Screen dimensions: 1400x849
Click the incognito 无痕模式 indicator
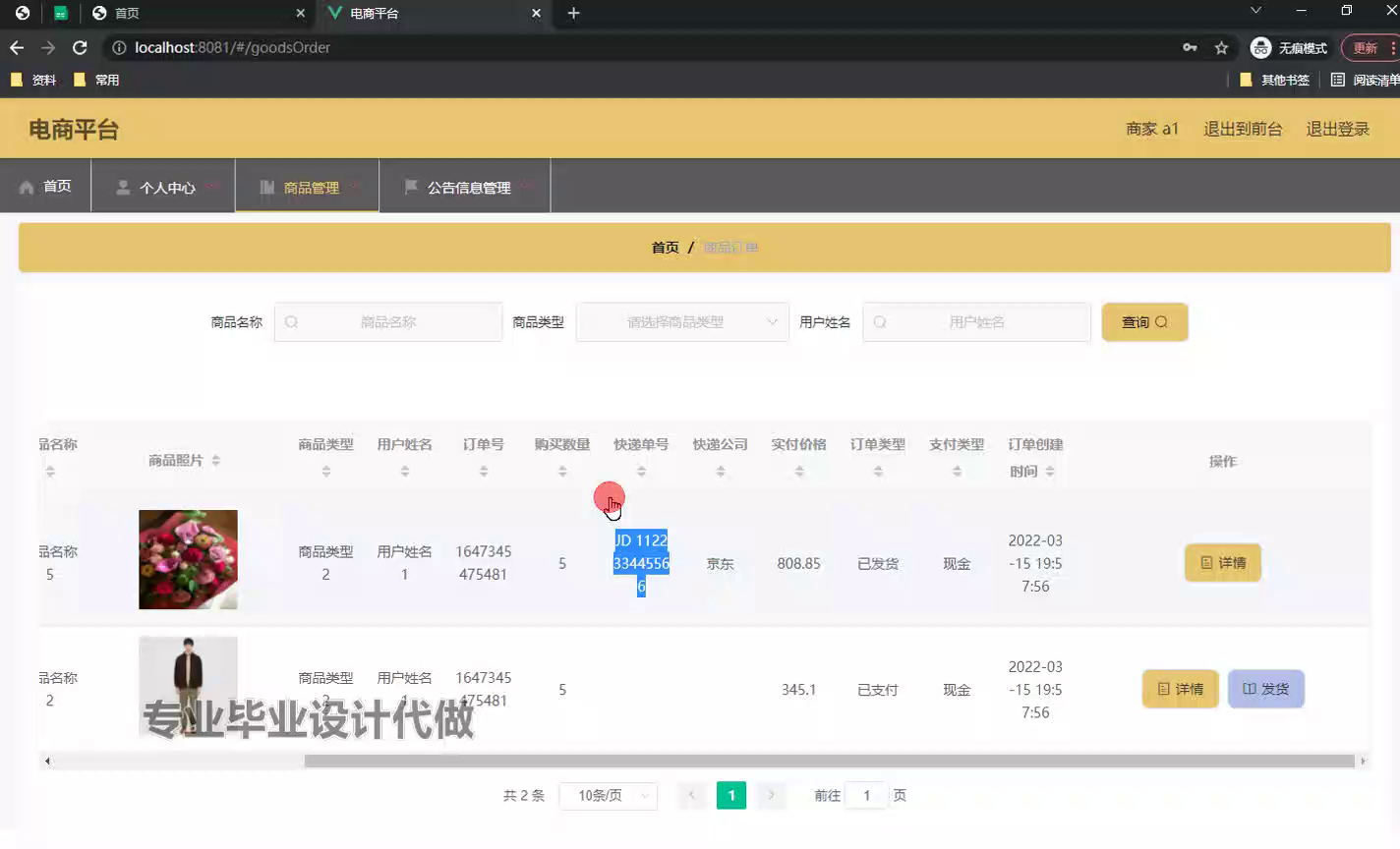click(1289, 47)
